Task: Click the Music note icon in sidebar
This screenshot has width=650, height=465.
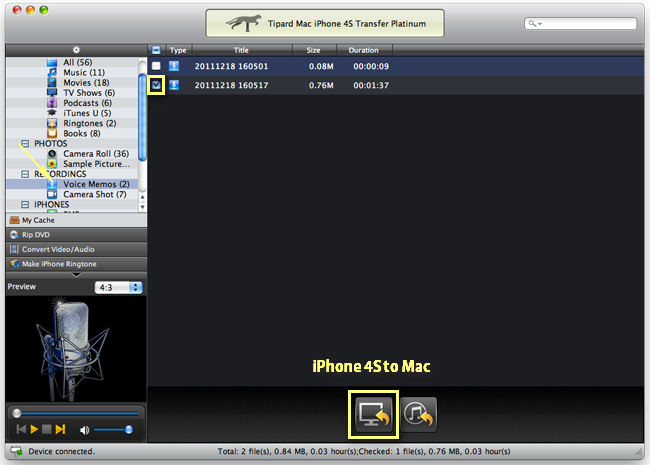Action: [x=52, y=73]
